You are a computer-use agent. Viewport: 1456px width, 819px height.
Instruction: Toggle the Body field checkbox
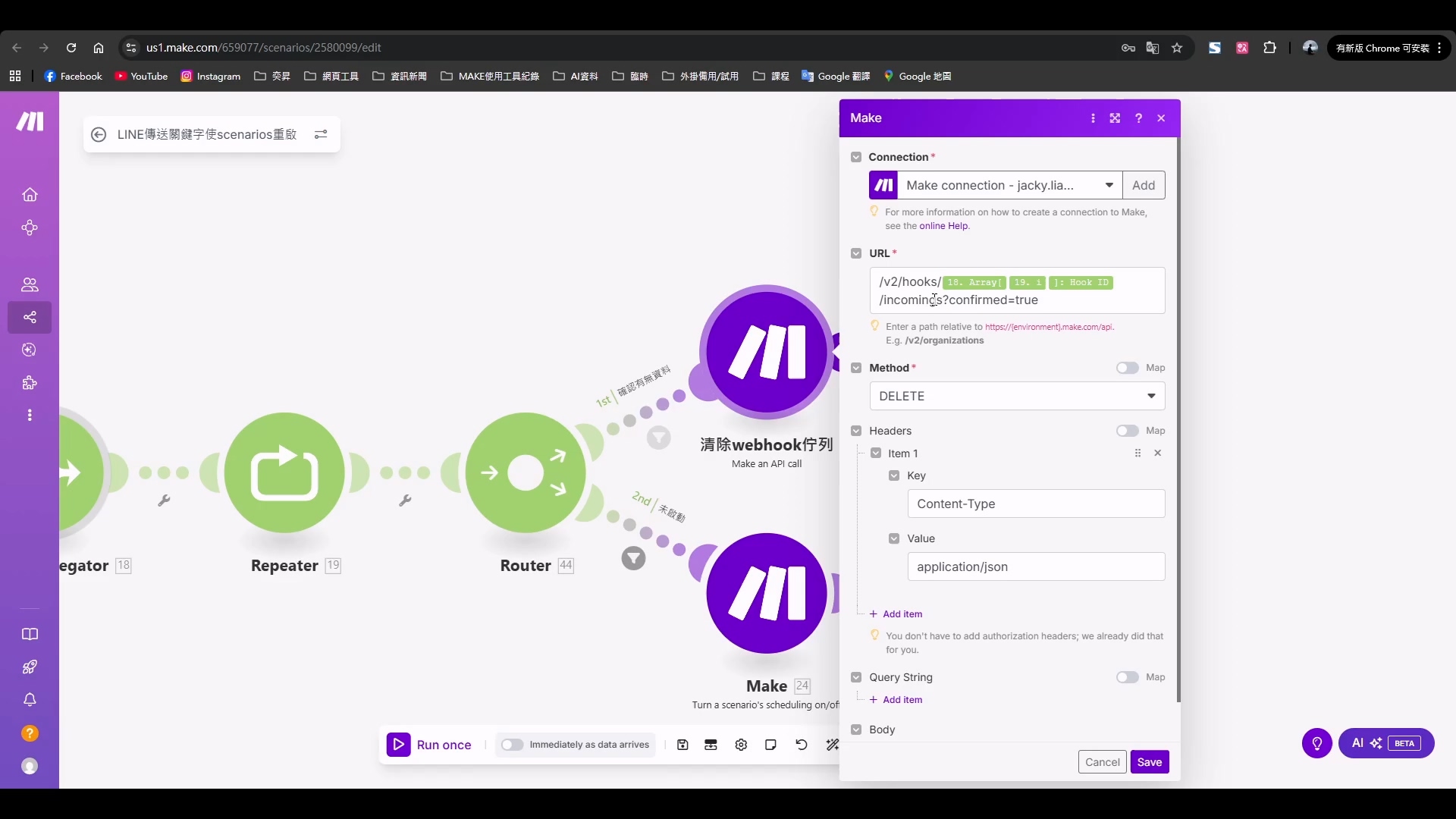(x=856, y=730)
